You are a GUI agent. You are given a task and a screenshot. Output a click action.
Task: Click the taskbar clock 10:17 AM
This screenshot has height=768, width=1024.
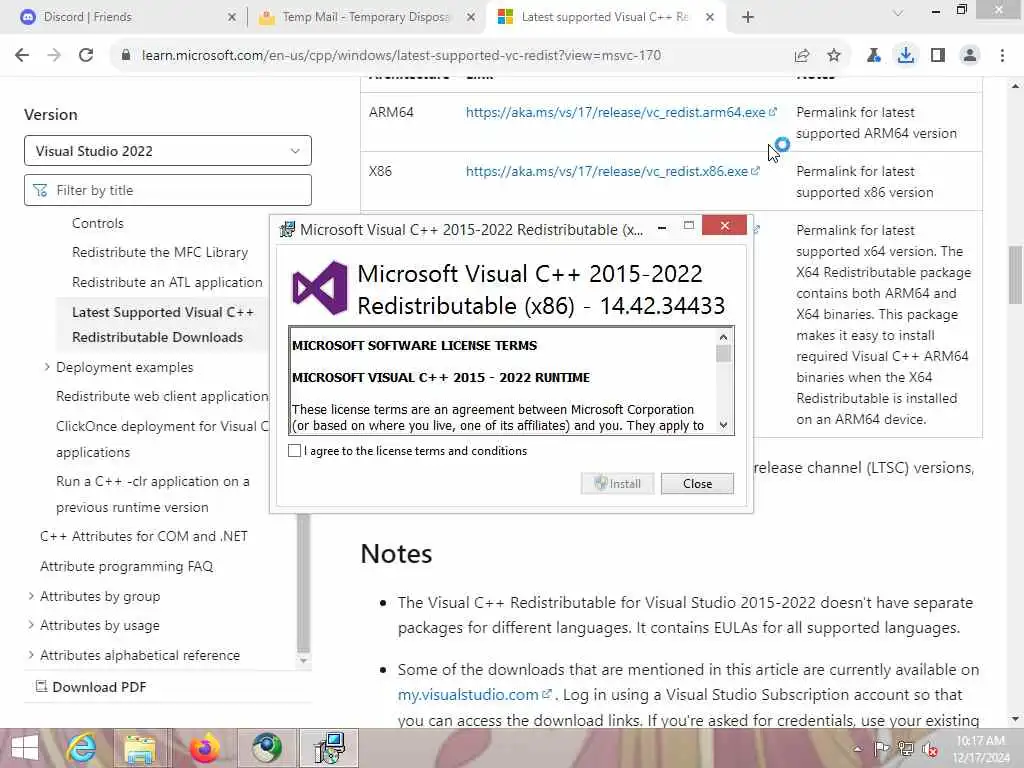[981, 749]
